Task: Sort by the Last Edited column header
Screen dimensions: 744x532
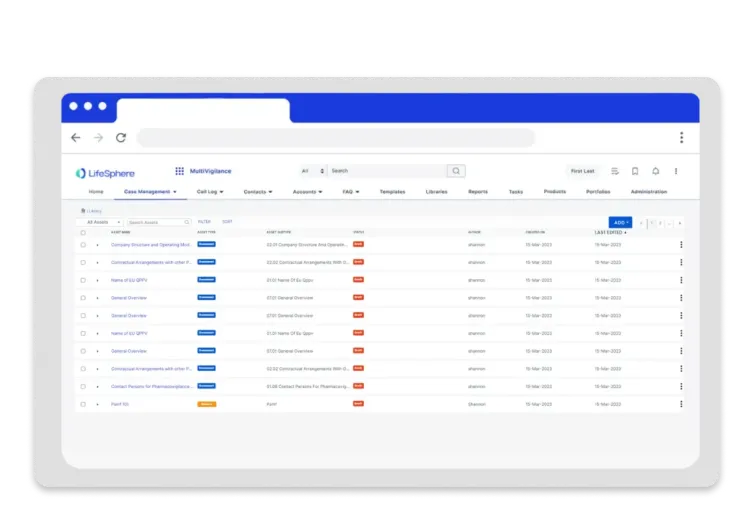Action: point(611,233)
